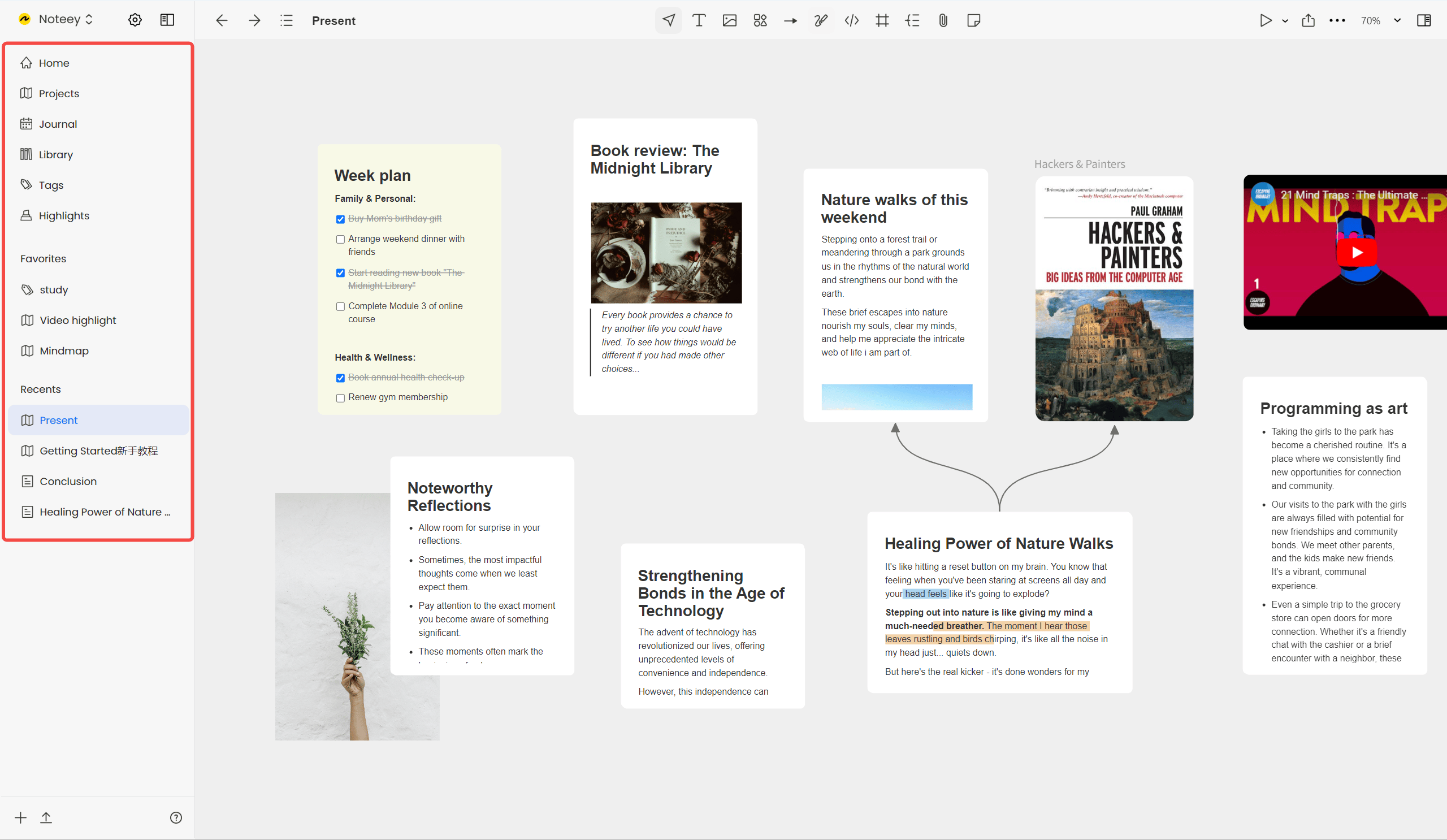
Task: Click the Health & Wellness section label
Action: 374,357
